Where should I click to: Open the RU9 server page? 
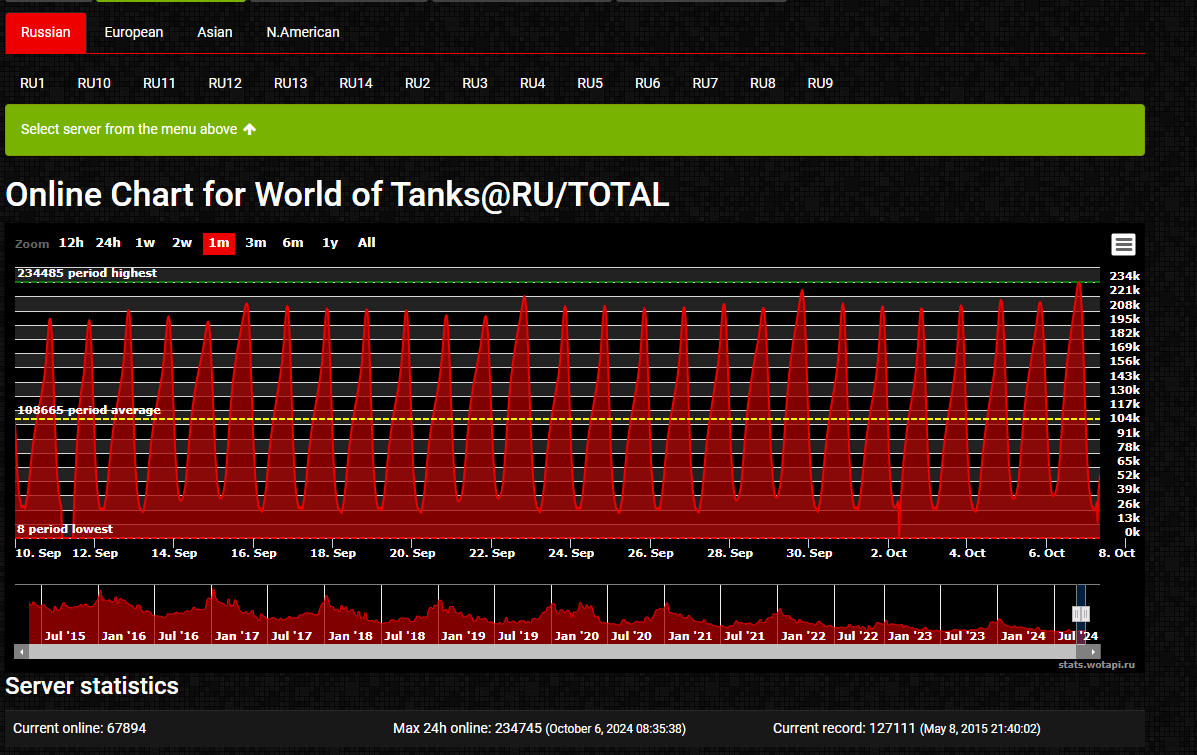[820, 83]
